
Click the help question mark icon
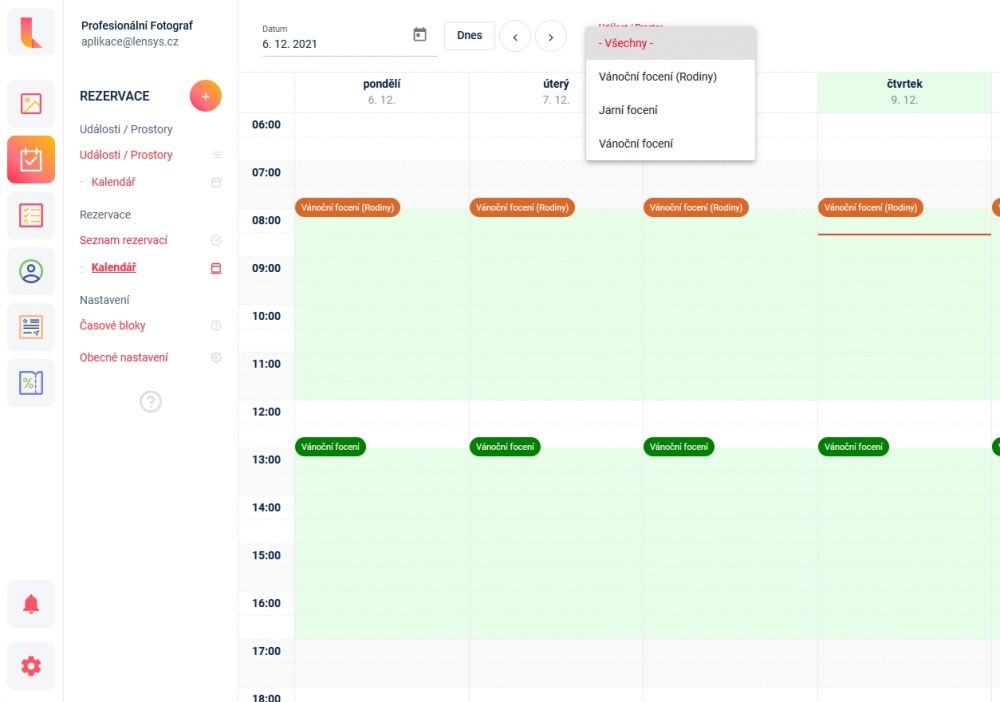[151, 402]
